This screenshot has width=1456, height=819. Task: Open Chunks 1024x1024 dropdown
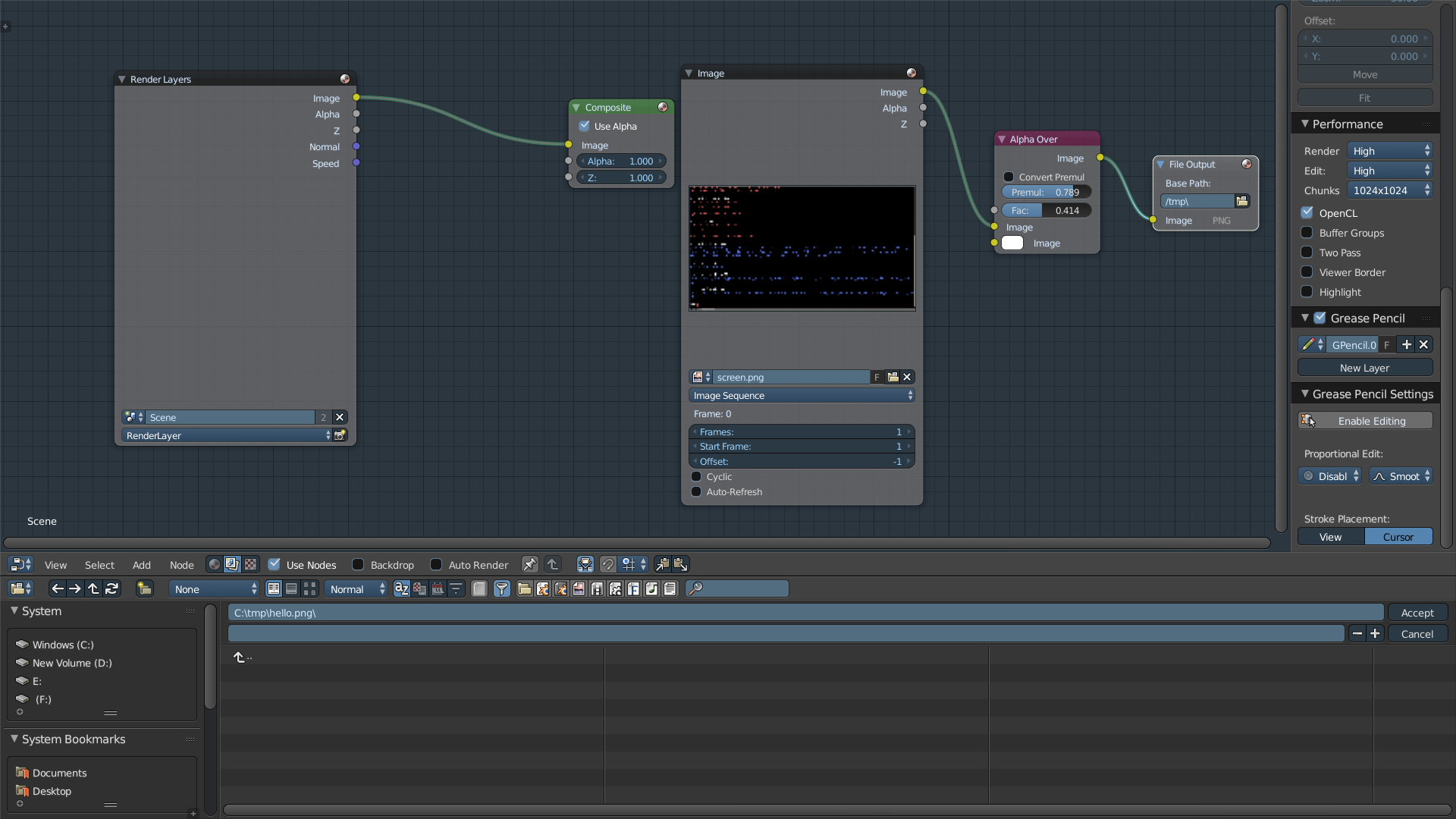[x=1390, y=190]
